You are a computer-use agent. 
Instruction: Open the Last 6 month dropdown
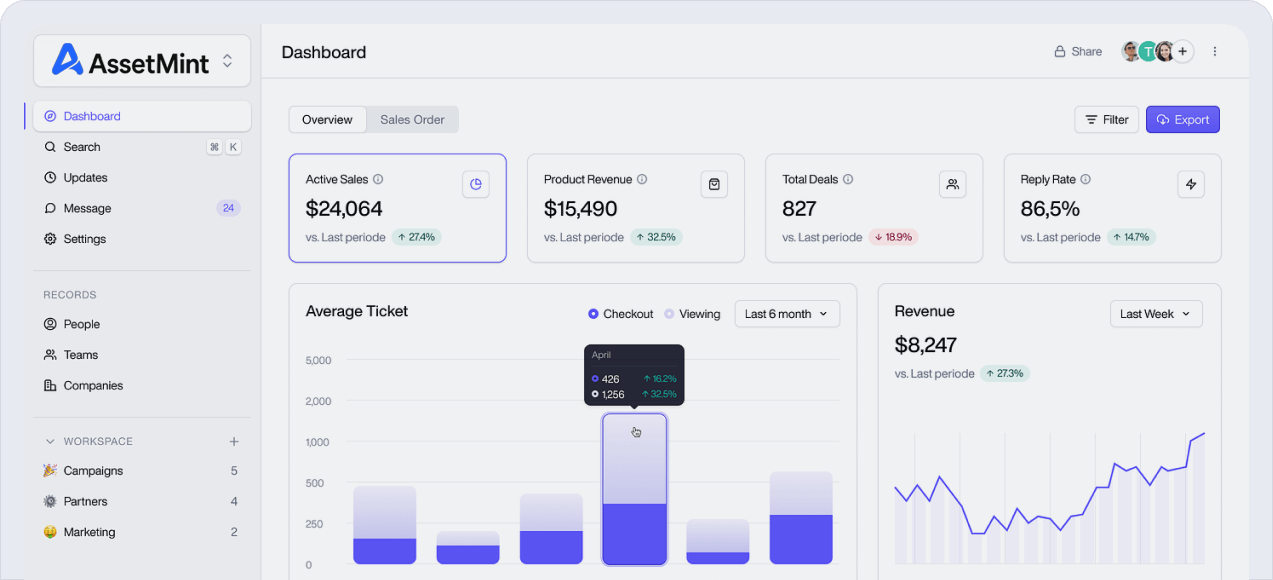click(x=787, y=314)
